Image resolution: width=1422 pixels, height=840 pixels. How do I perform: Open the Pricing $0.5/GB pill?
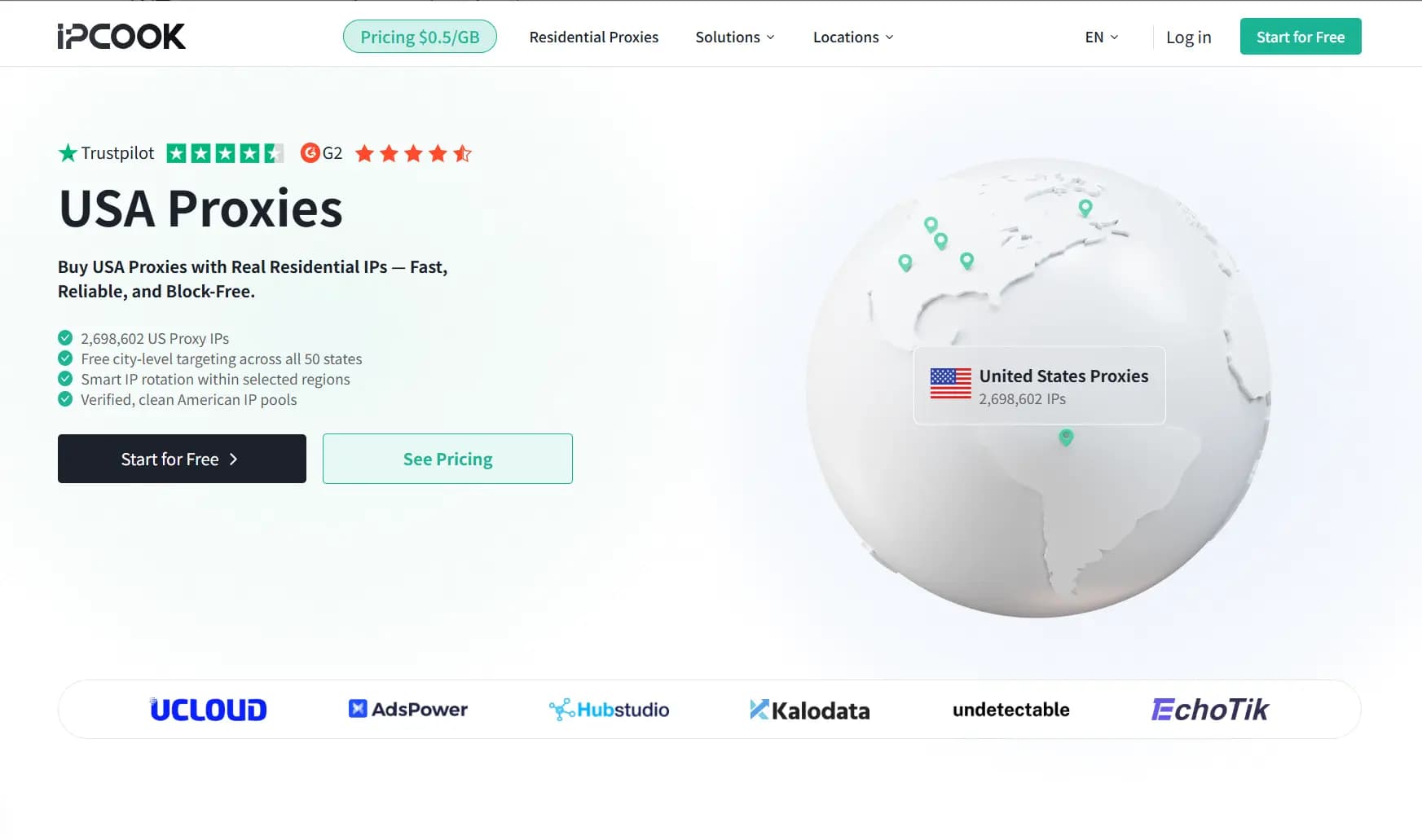(x=420, y=37)
